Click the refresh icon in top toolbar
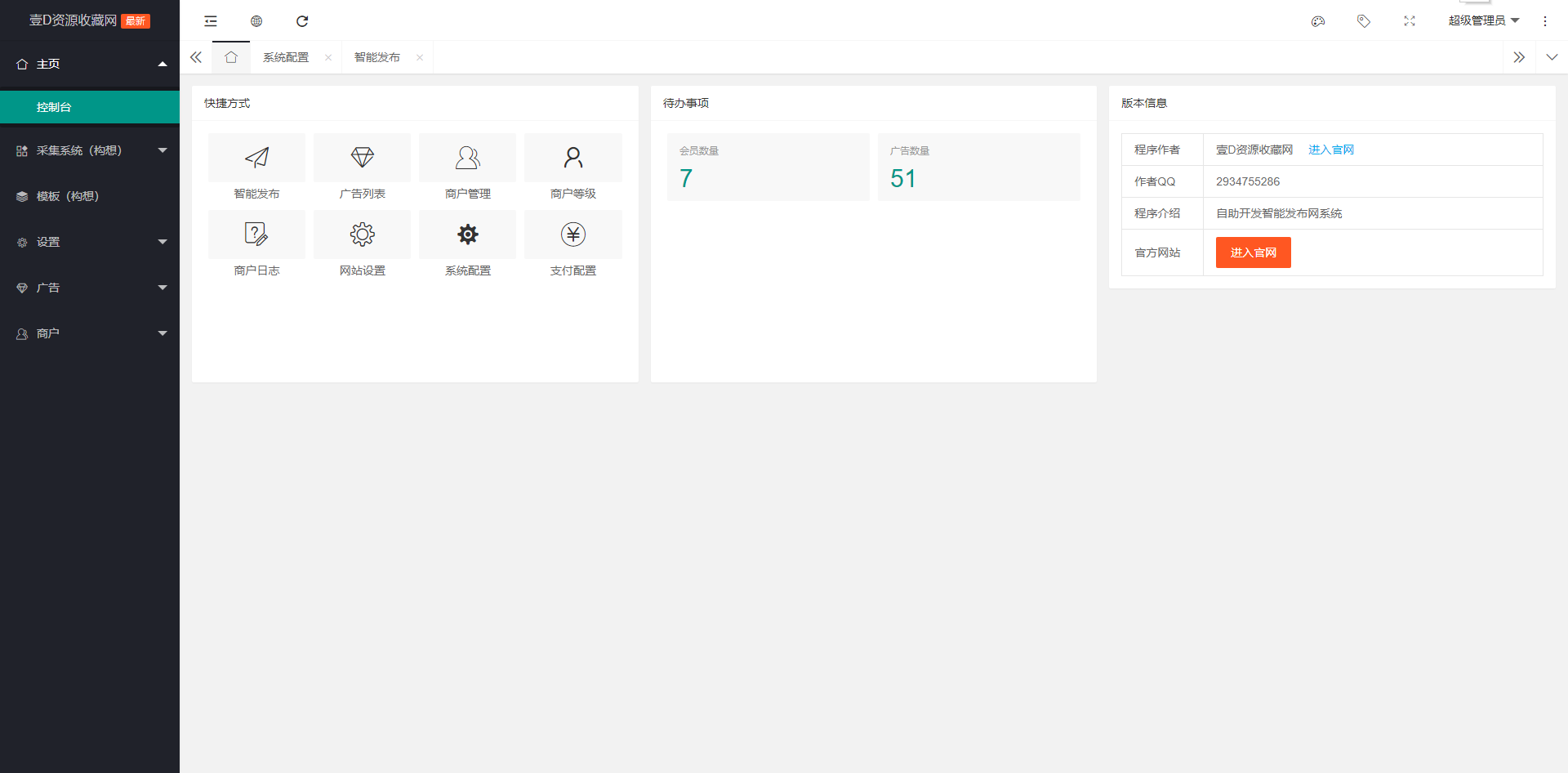This screenshot has height=773, width=1568. coord(302,21)
